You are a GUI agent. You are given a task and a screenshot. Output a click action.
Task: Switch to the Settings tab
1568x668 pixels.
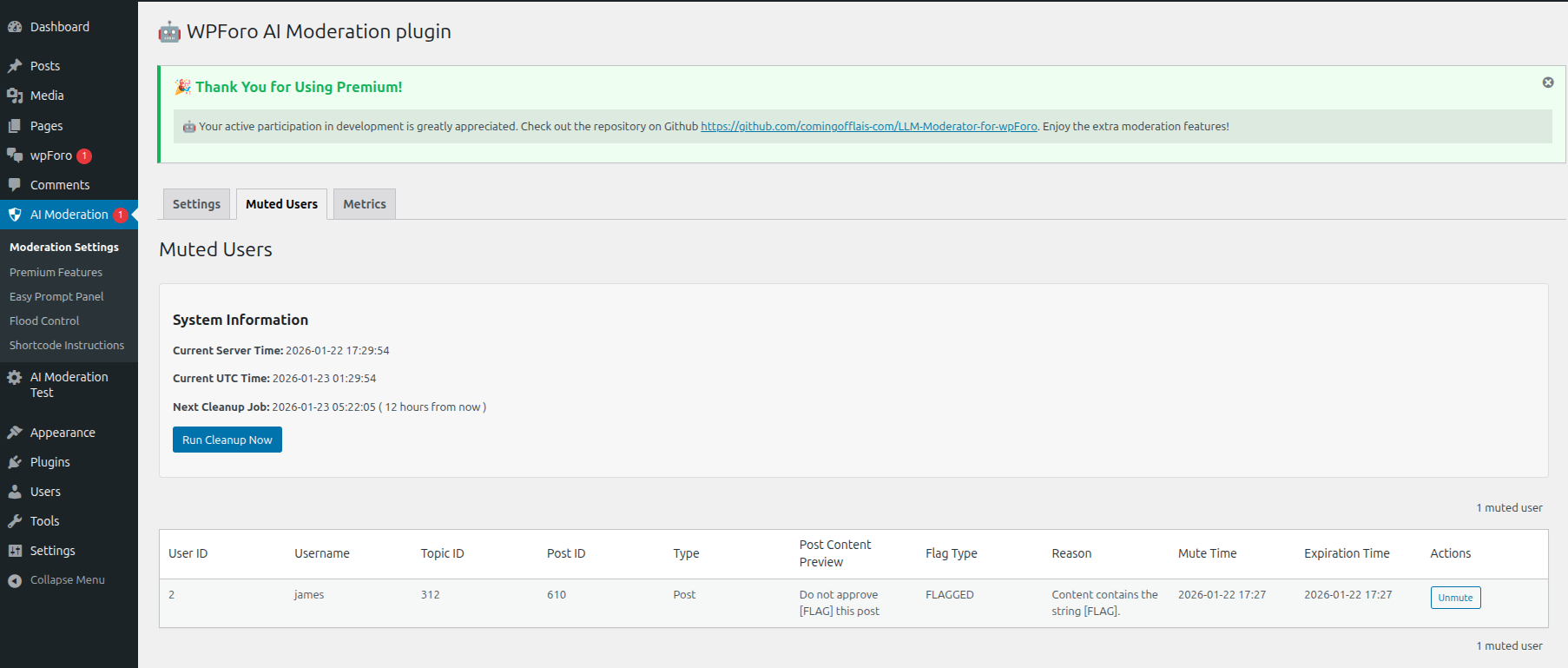(x=196, y=204)
